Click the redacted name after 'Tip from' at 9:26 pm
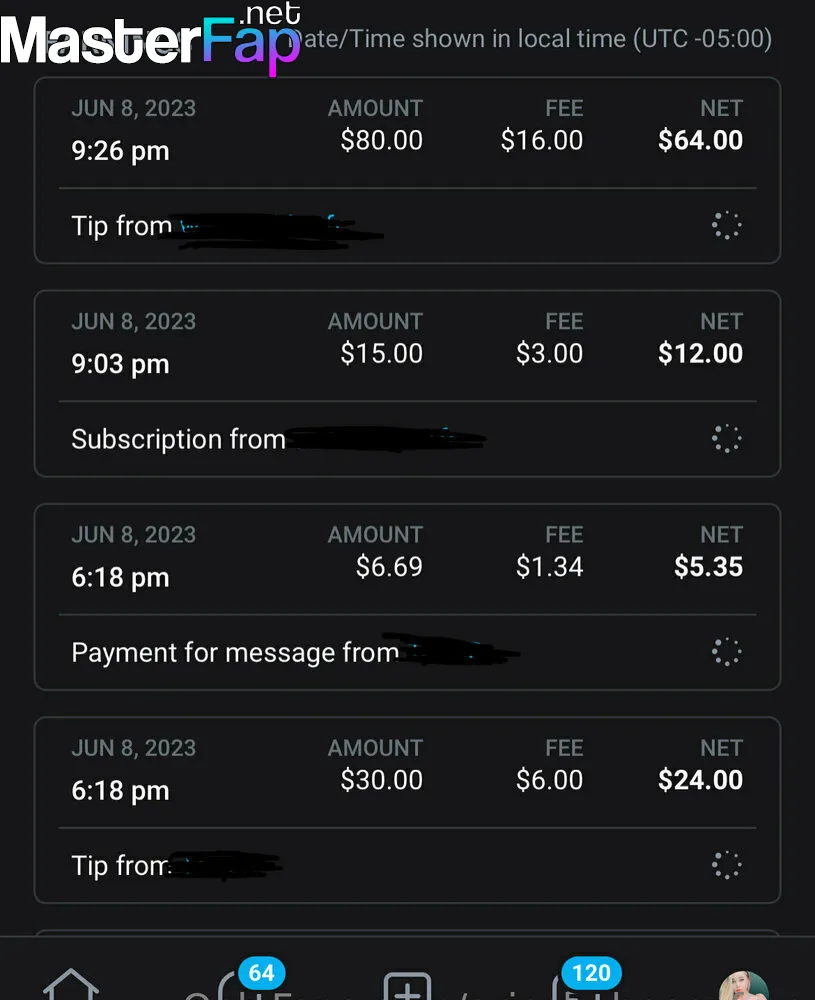The image size is (815, 1000). click(x=281, y=230)
